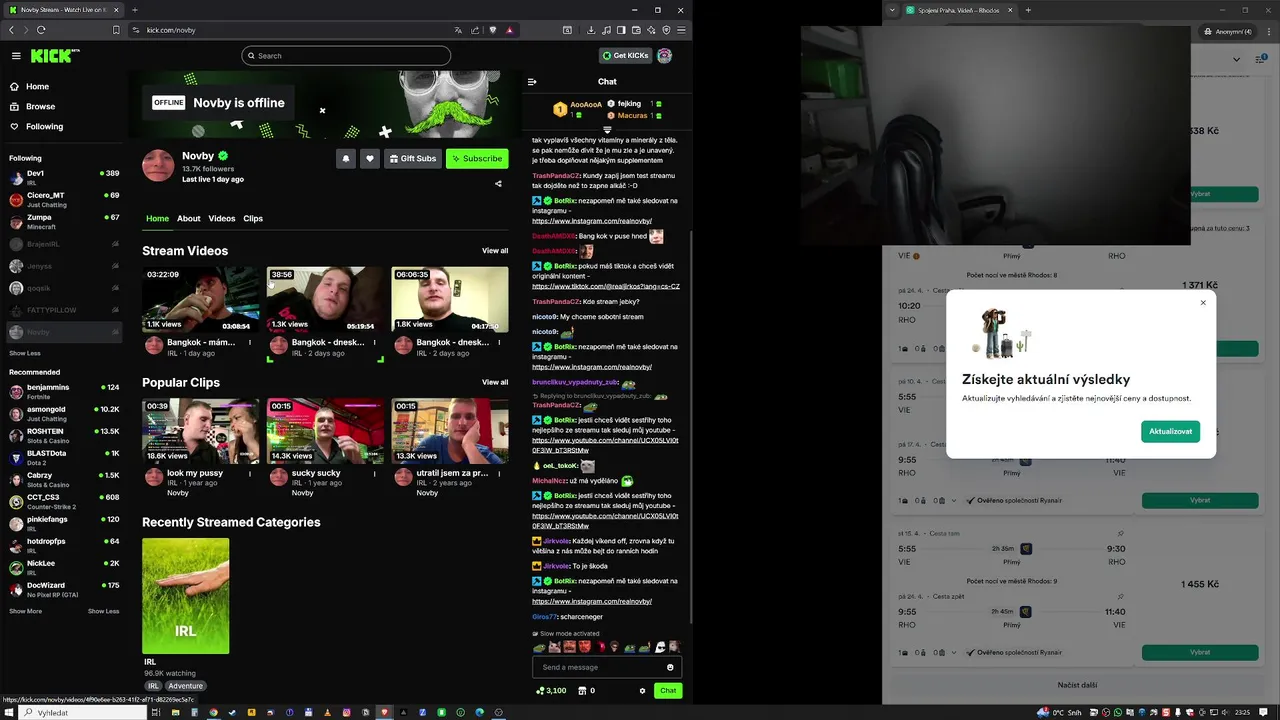Share Novby's channel
Screen dimensions: 1280x720
tap(498, 183)
